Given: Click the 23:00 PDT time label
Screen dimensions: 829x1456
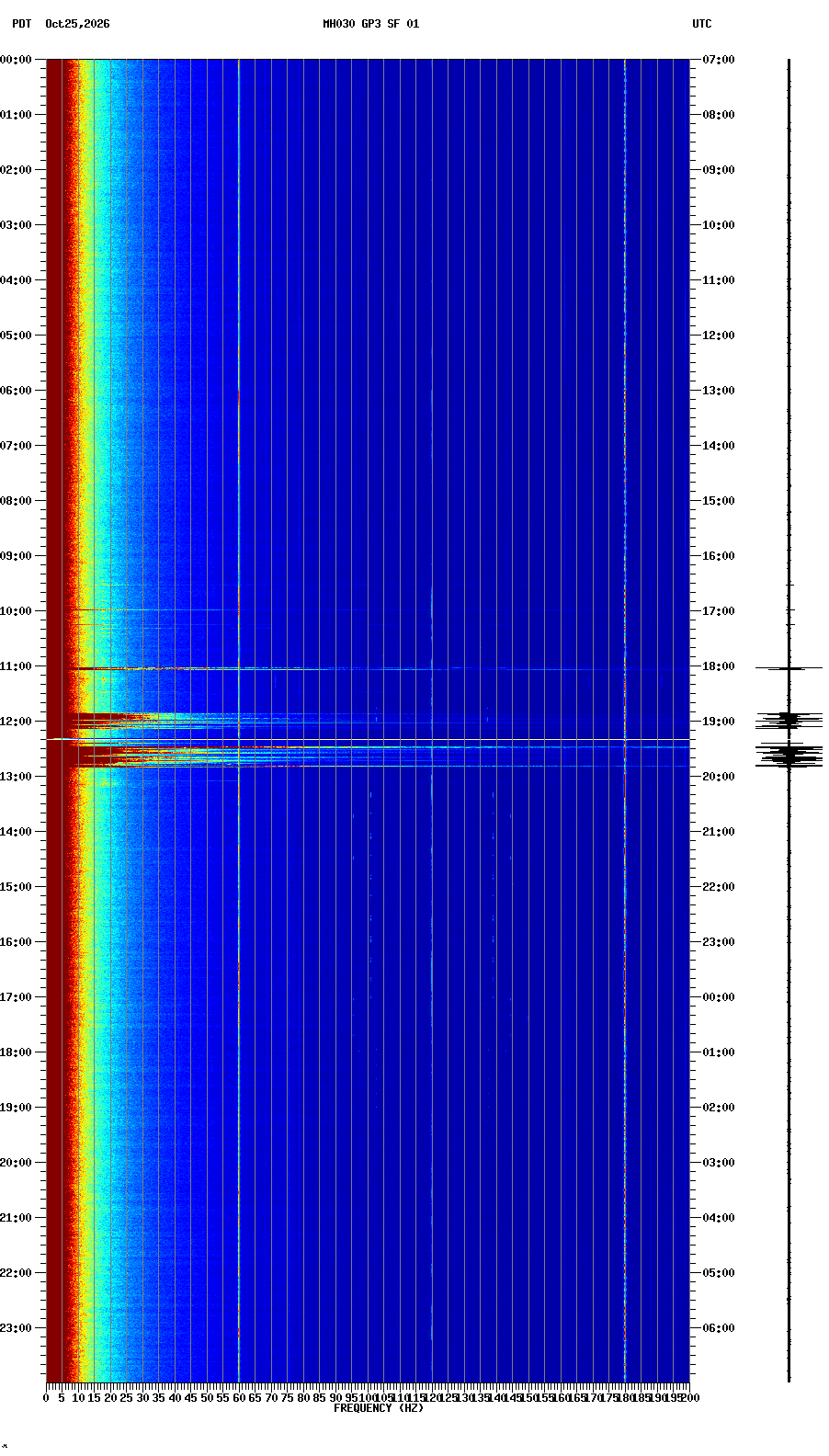Looking at the screenshot, I should (16, 1328).
